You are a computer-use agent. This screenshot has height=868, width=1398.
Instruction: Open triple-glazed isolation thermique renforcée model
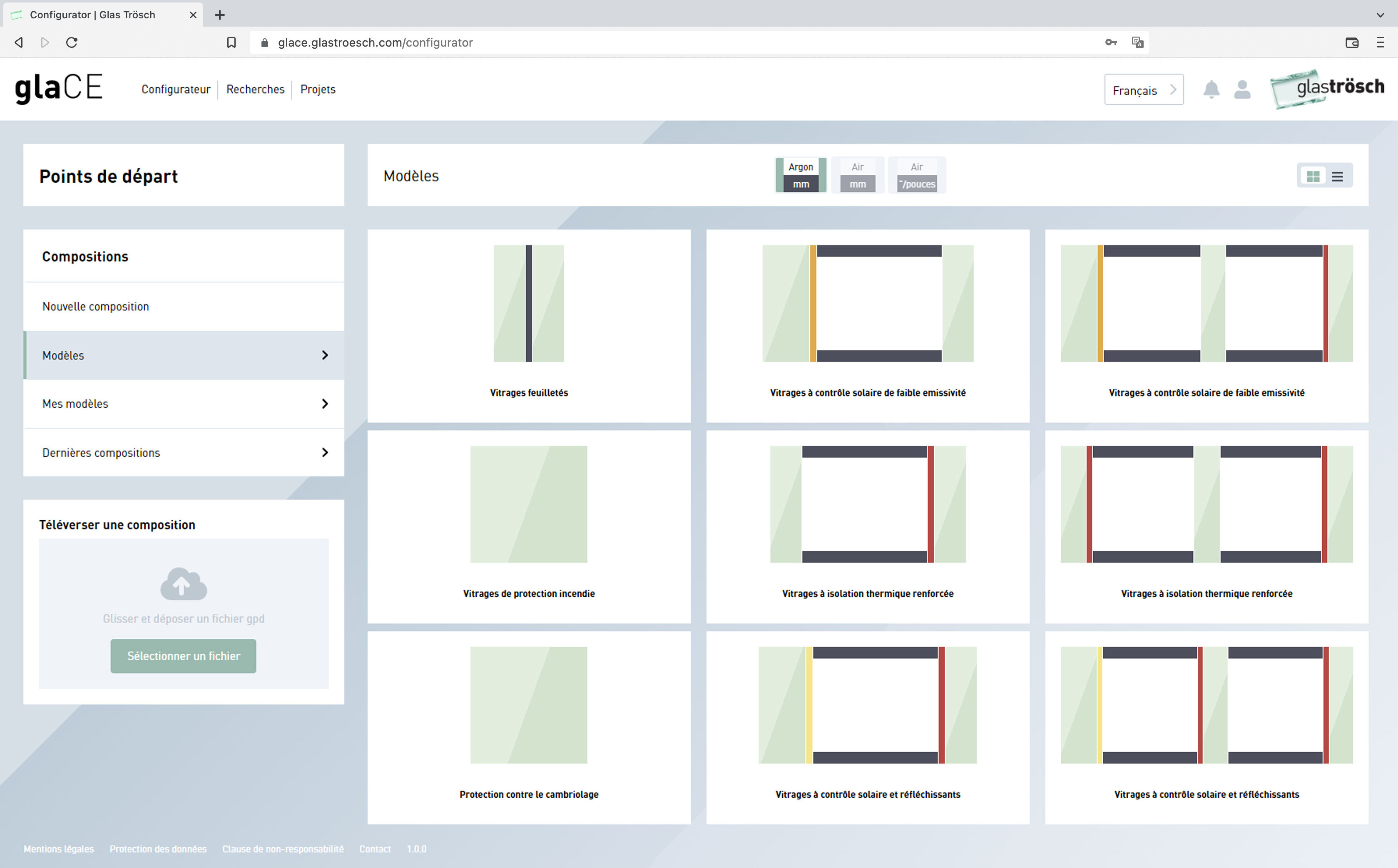(x=1207, y=527)
